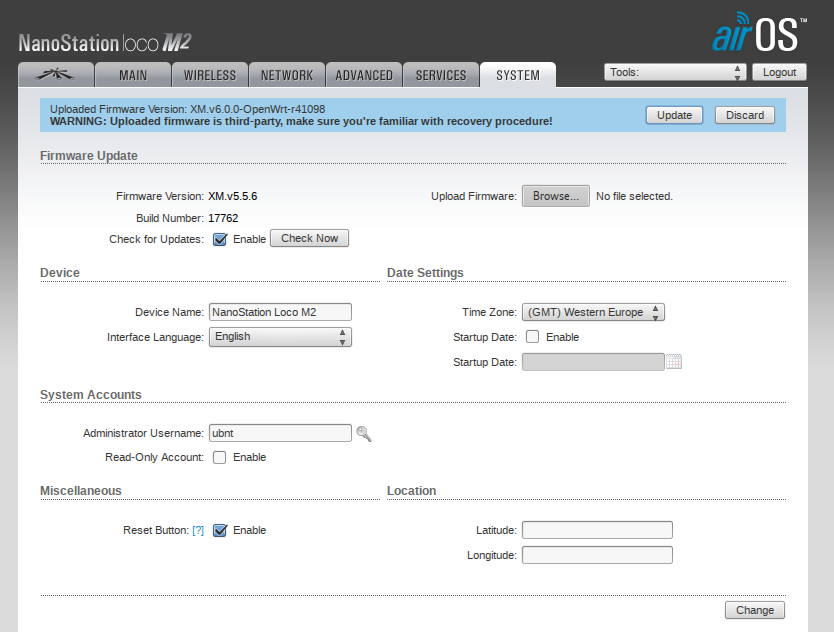Viewport: 834px width, 632px height.
Task: Click the Device Name input field
Action: pyautogui.click(x=280, y=312)
